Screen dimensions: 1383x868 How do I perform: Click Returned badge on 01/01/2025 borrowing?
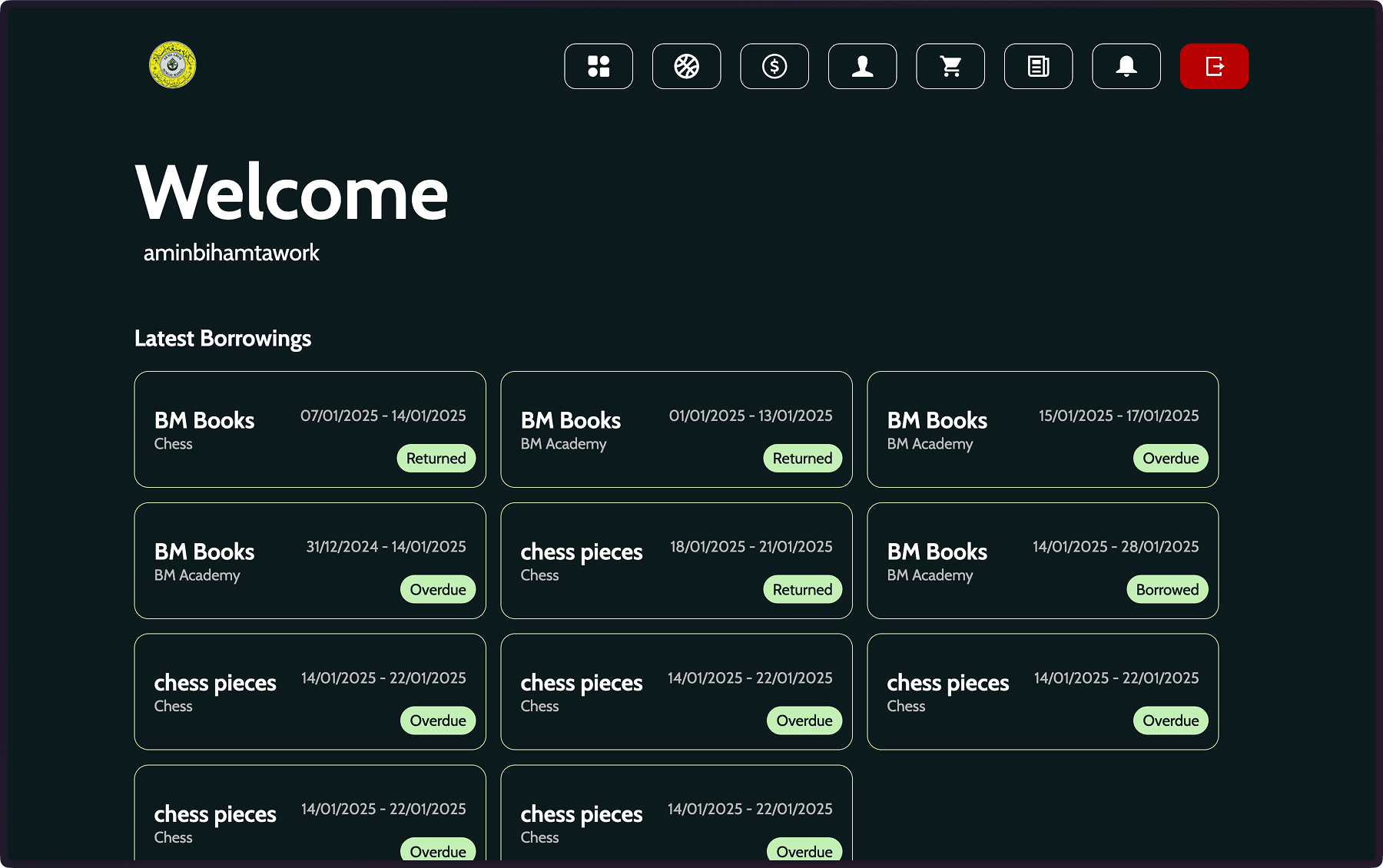[802, 459]
